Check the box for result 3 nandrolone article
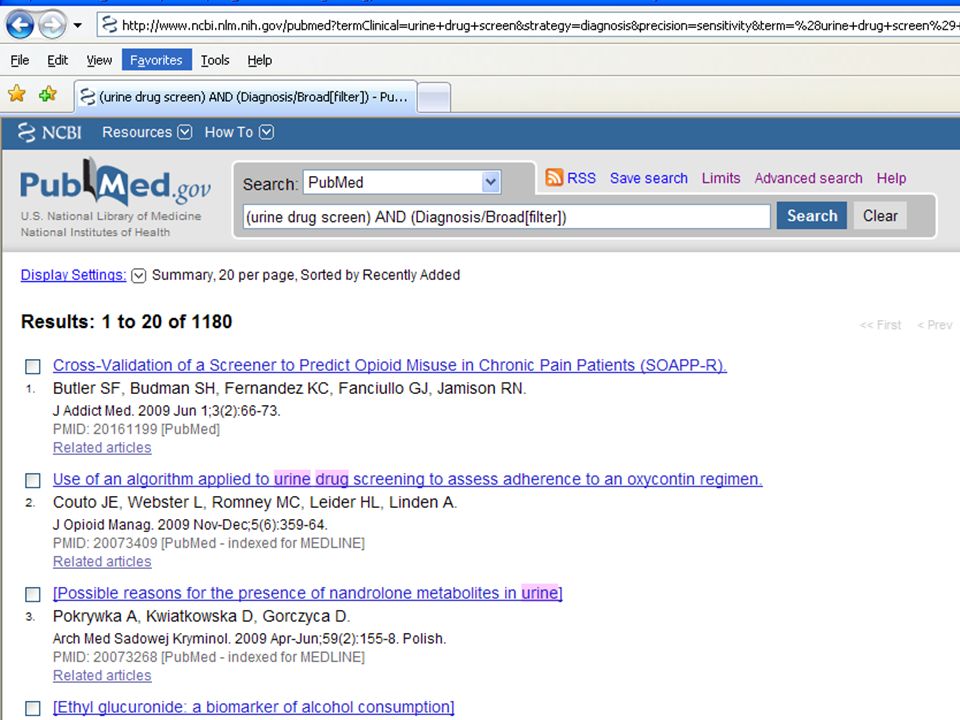This screenshot has height=720, width=960. pos(32,594)
